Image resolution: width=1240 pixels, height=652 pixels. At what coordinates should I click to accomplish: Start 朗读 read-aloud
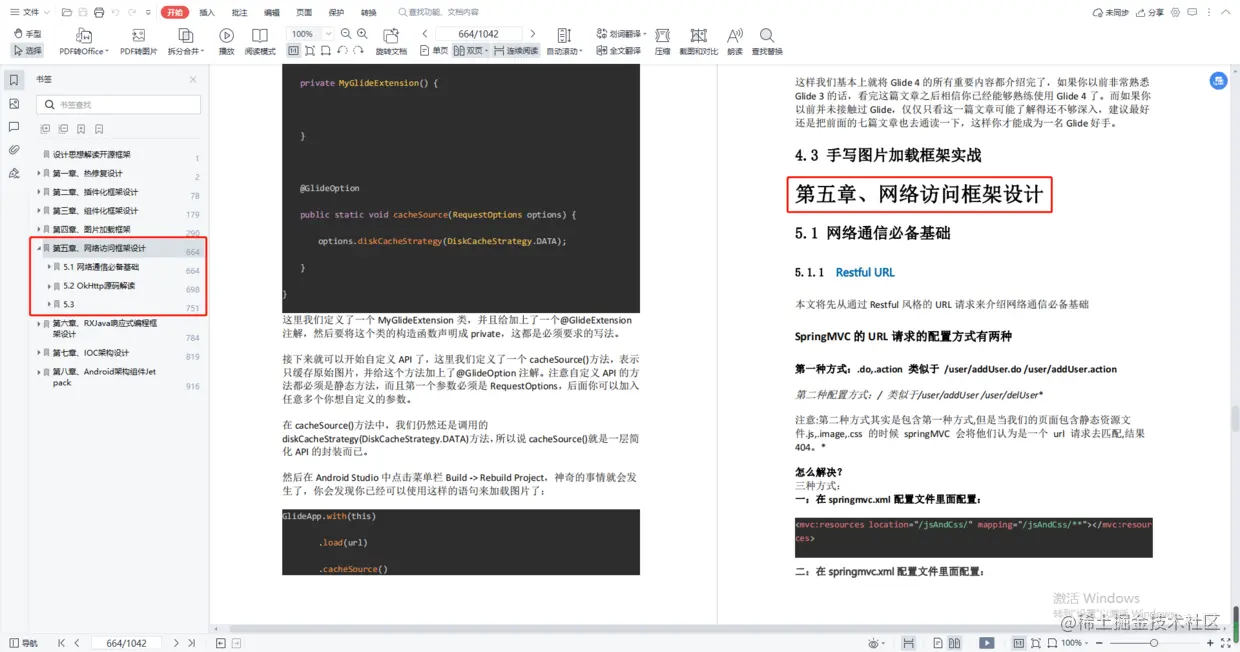click(x=735, y=42)
